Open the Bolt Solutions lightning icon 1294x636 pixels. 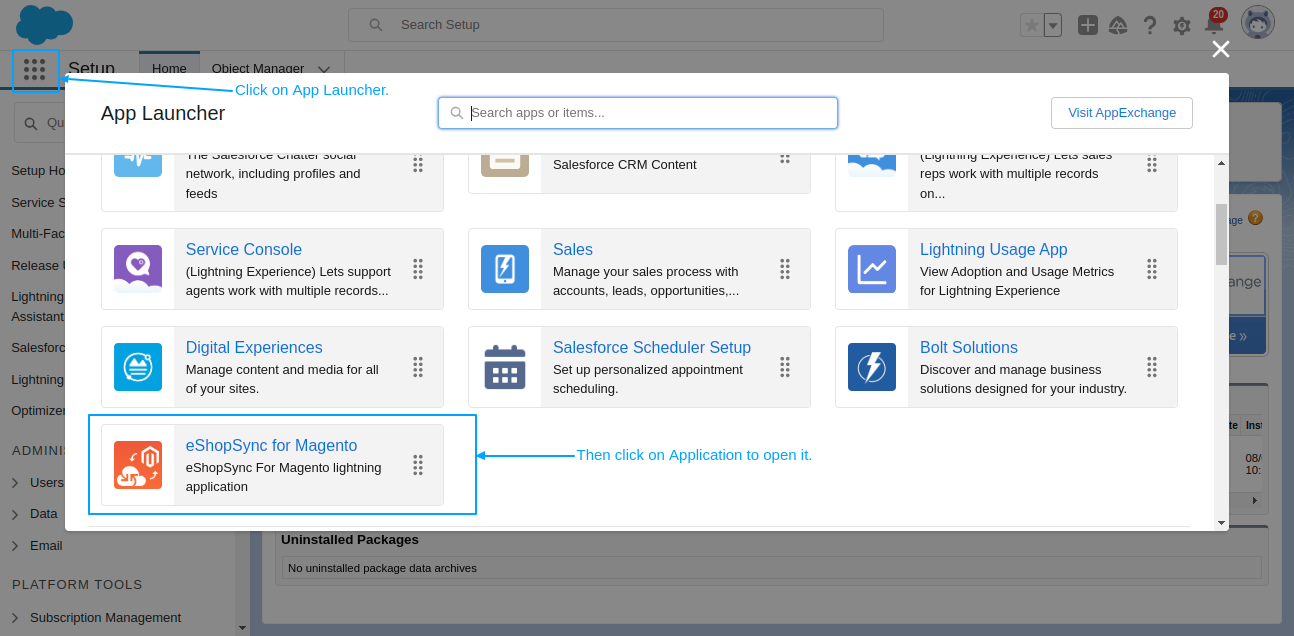click(x=872, y=367)
